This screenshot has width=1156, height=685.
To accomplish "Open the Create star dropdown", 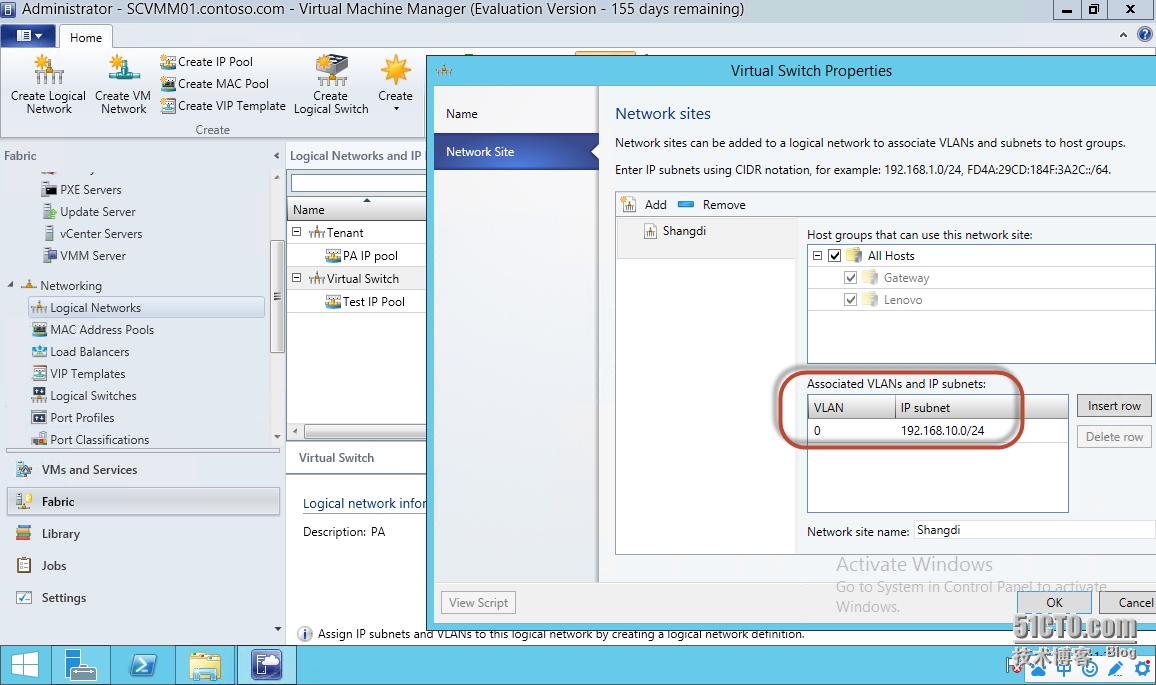I will 395,84.
